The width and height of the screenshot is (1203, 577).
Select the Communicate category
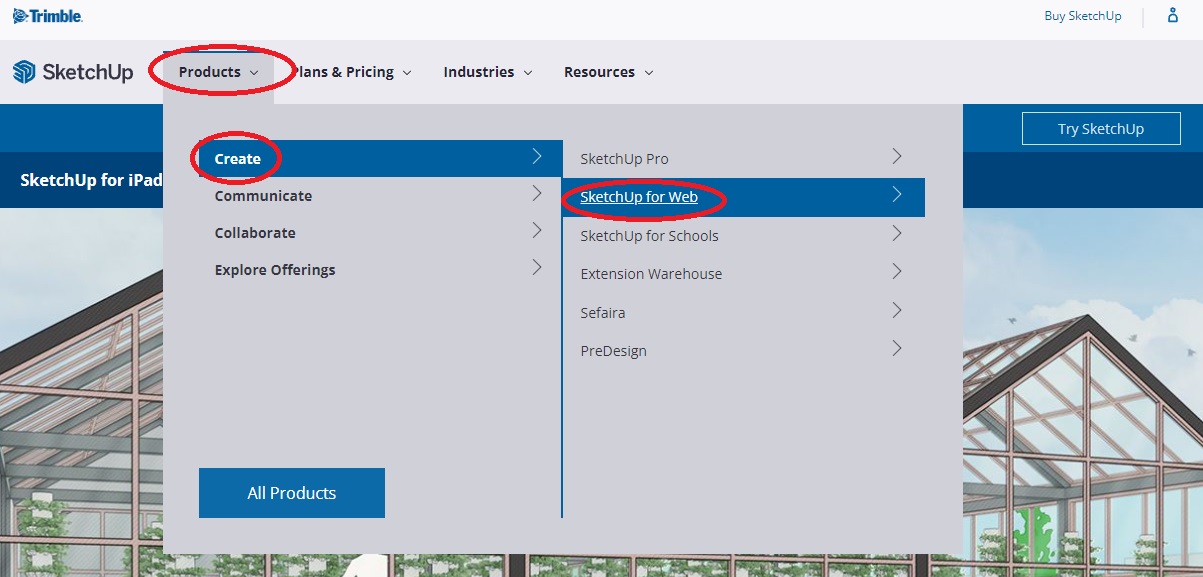point(263,196)
